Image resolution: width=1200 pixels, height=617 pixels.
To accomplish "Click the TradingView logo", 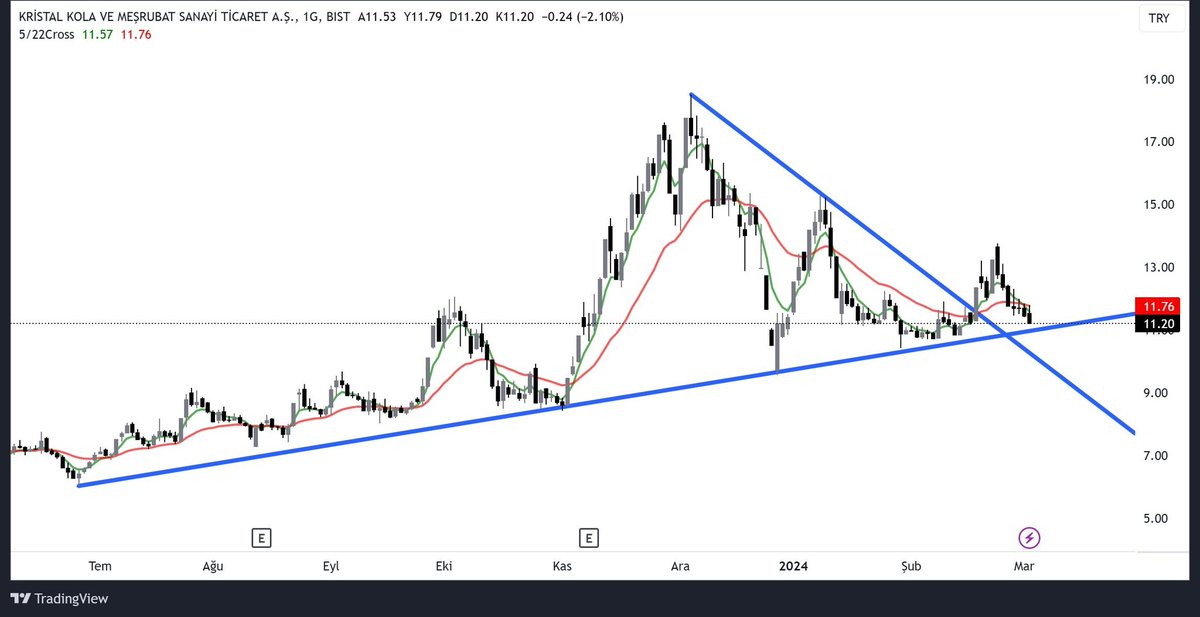I will click(59, 599).
